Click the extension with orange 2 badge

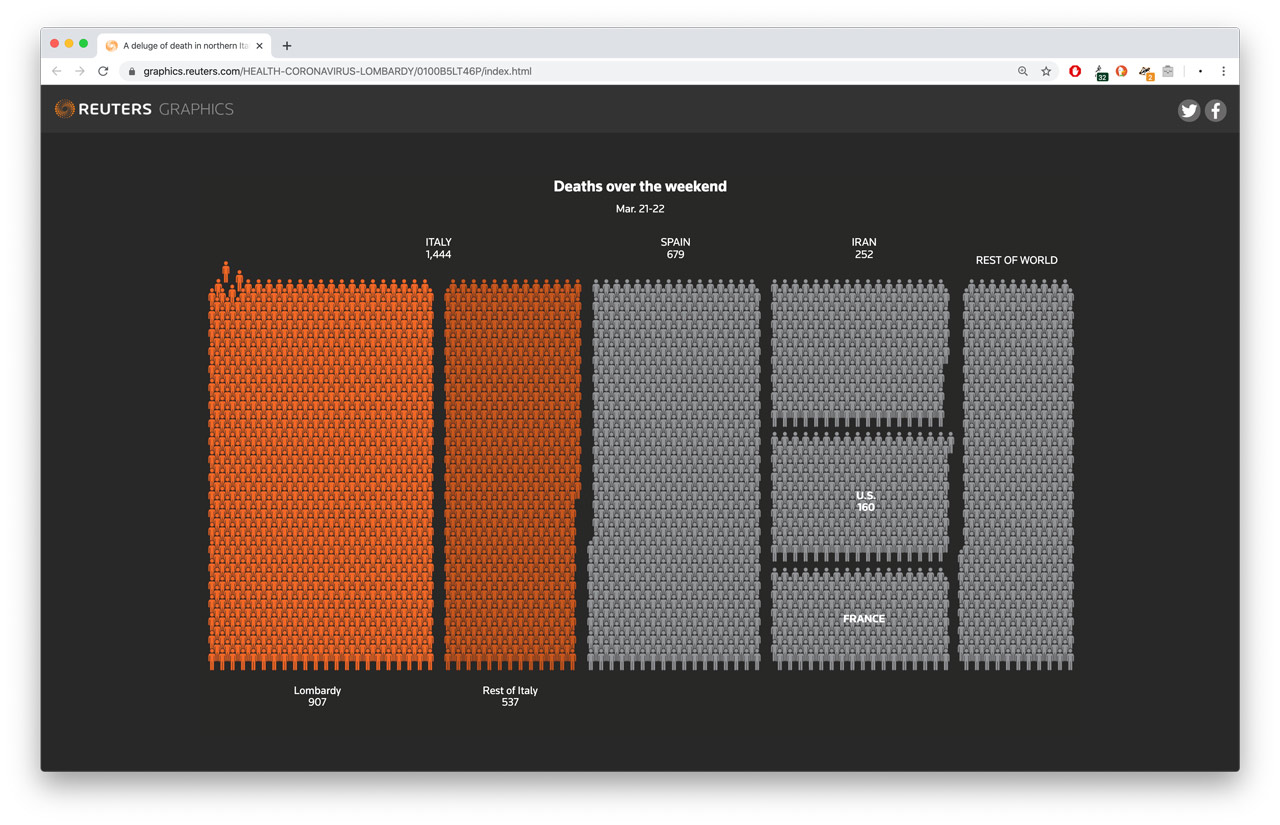pos(1146,73)
